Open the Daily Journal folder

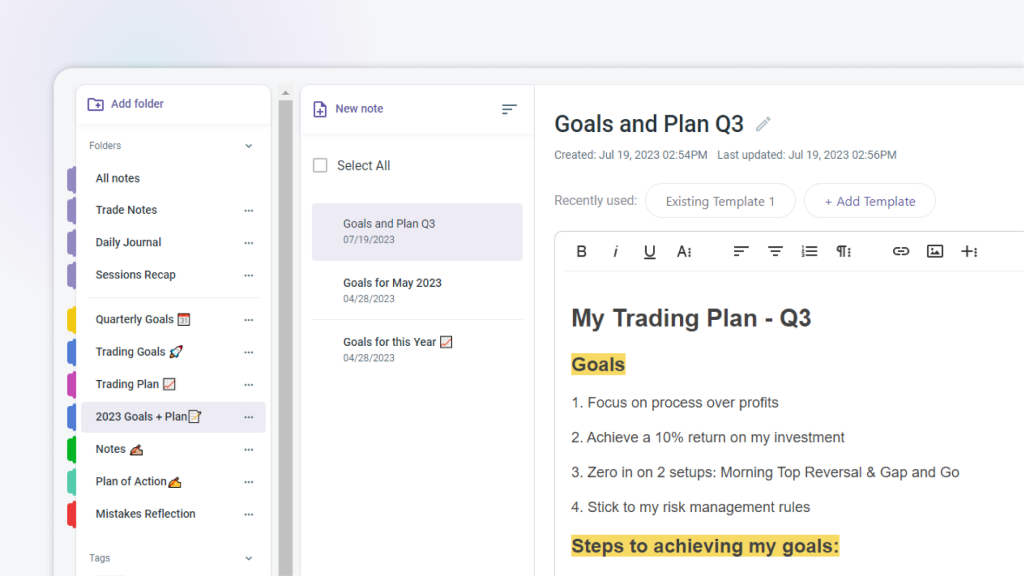pyautogui.click(x=128, y=243)
